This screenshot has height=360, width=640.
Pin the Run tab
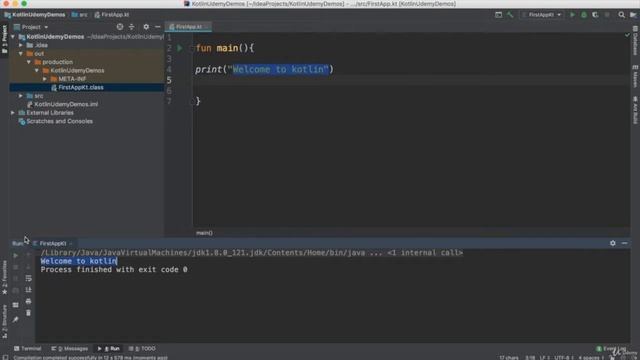tap(16, 320)
